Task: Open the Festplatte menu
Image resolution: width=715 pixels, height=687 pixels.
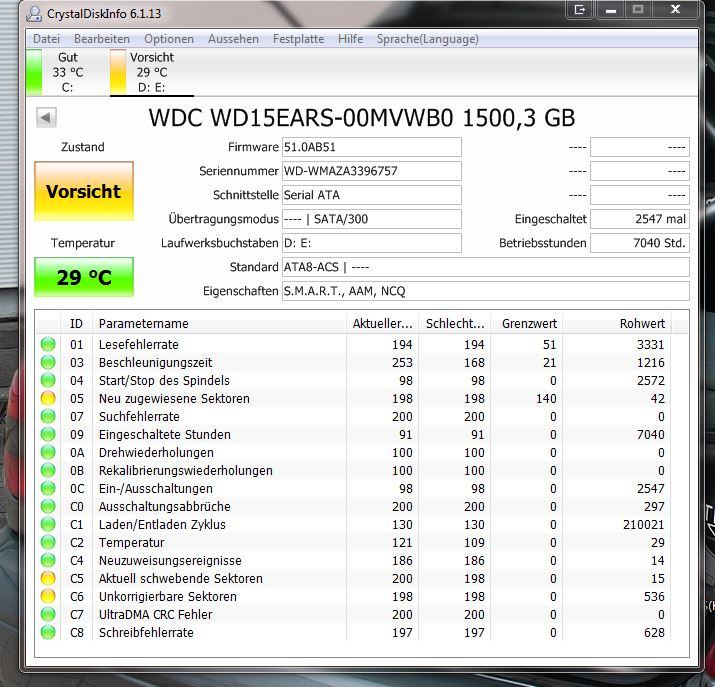Action: click(298, 39)
